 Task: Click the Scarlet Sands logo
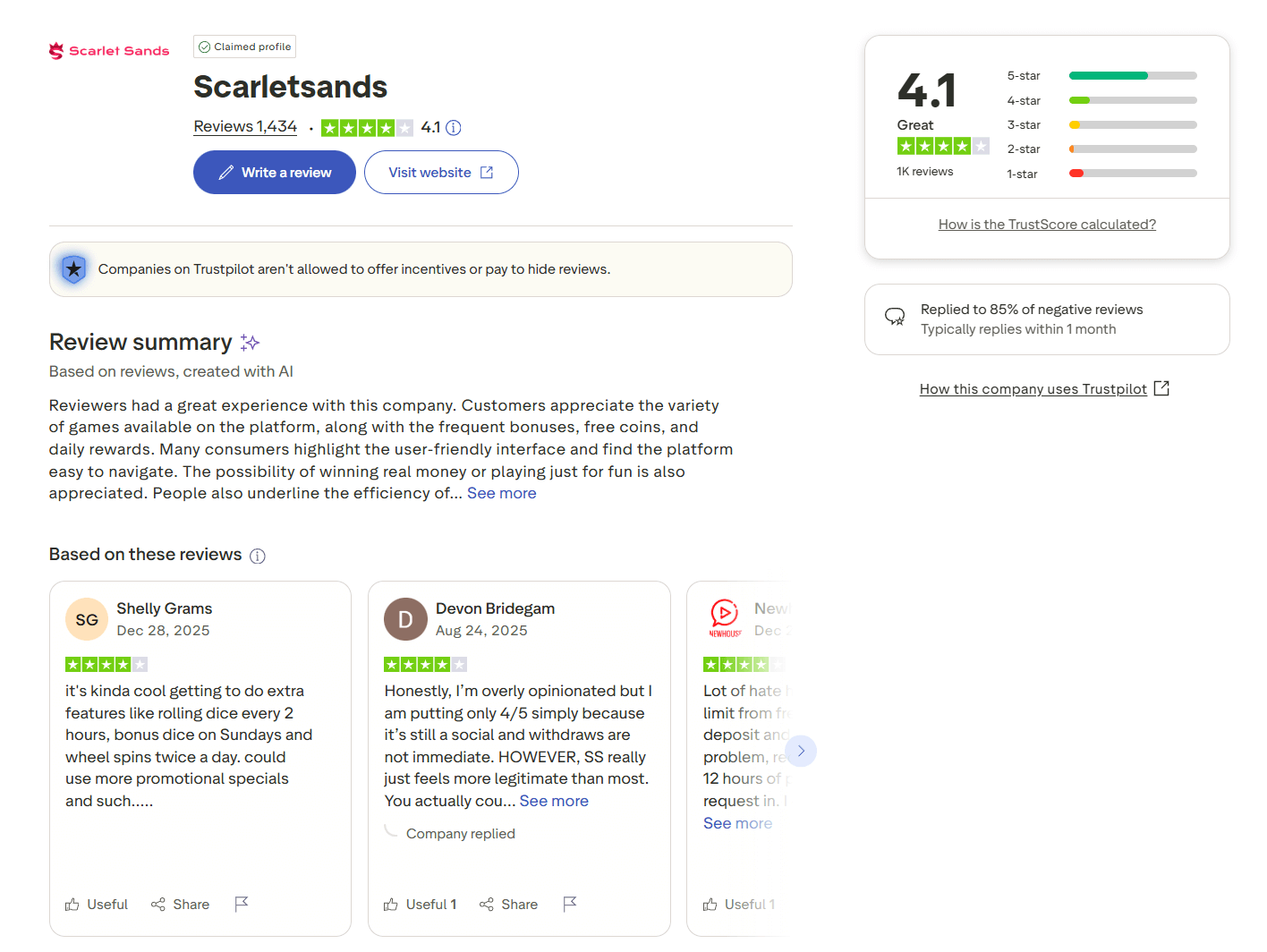[x=109, y=51]
